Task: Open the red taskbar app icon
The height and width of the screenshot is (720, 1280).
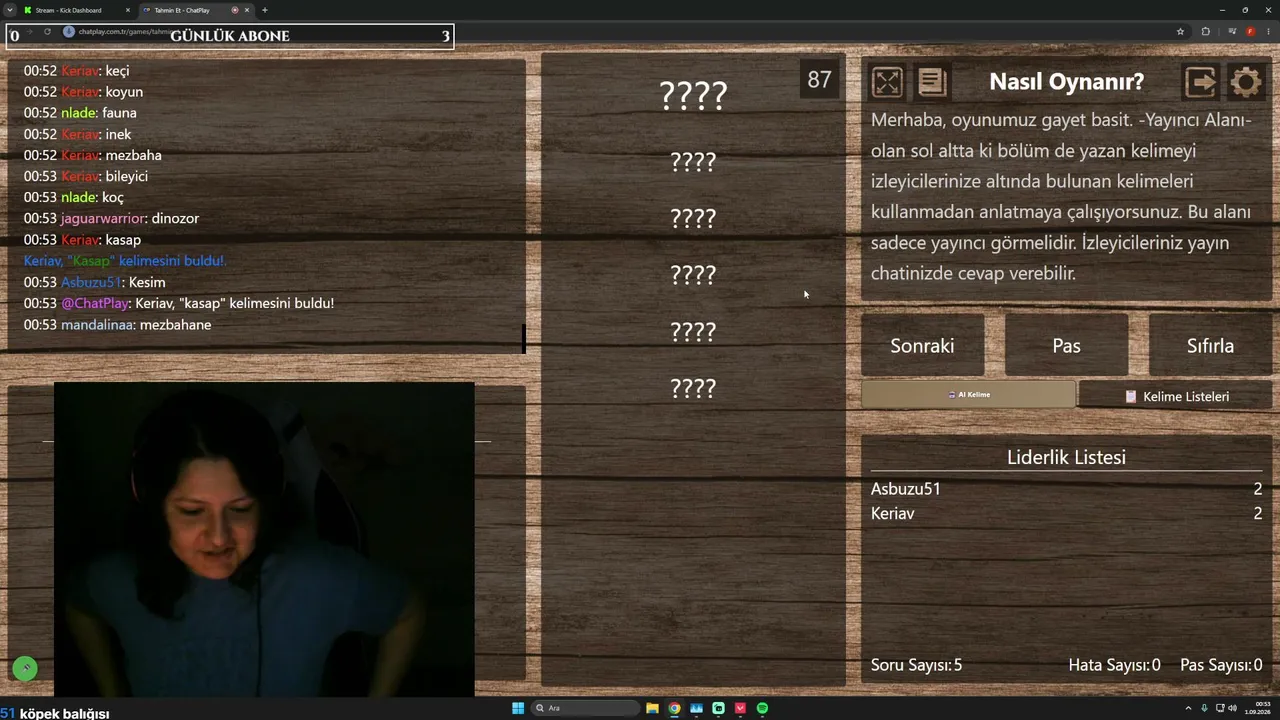Action: [x=740, y=708]
